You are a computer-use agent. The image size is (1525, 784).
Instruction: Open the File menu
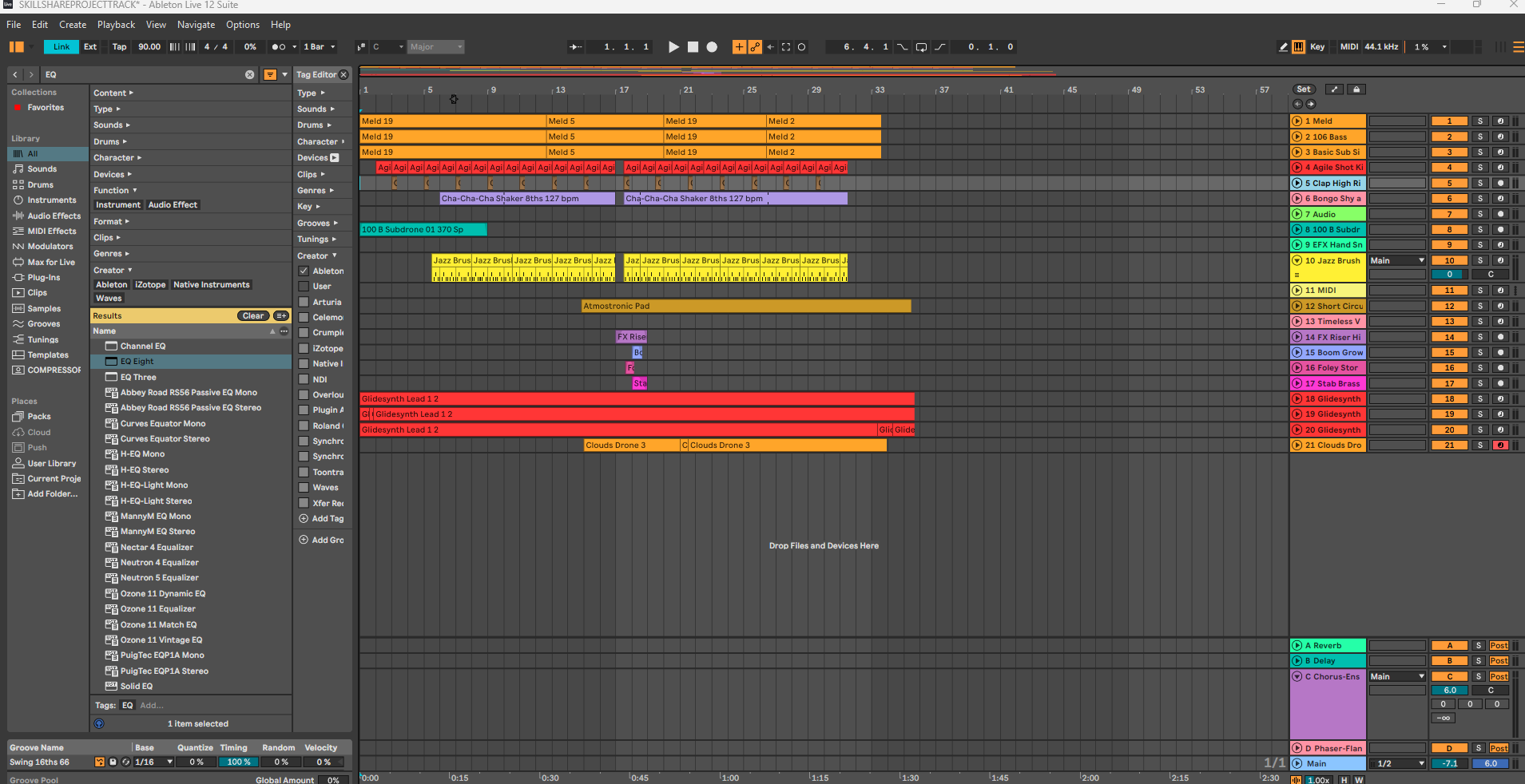[14, 25]
